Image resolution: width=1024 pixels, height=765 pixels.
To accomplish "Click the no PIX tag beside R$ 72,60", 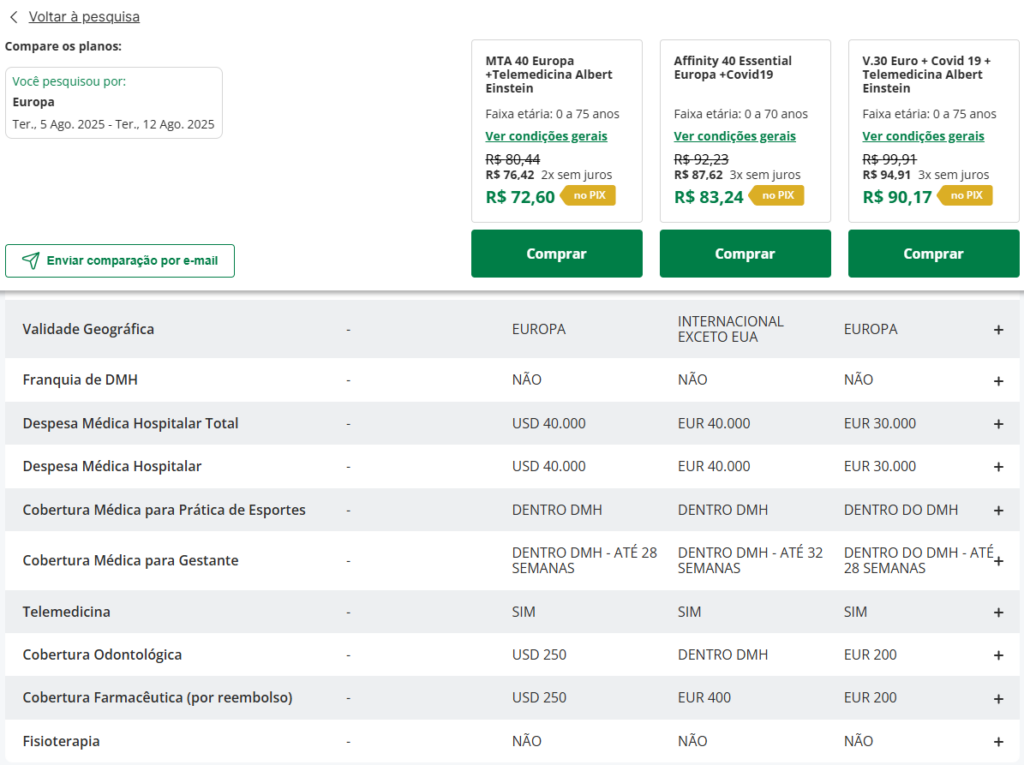I will (588, 195).
